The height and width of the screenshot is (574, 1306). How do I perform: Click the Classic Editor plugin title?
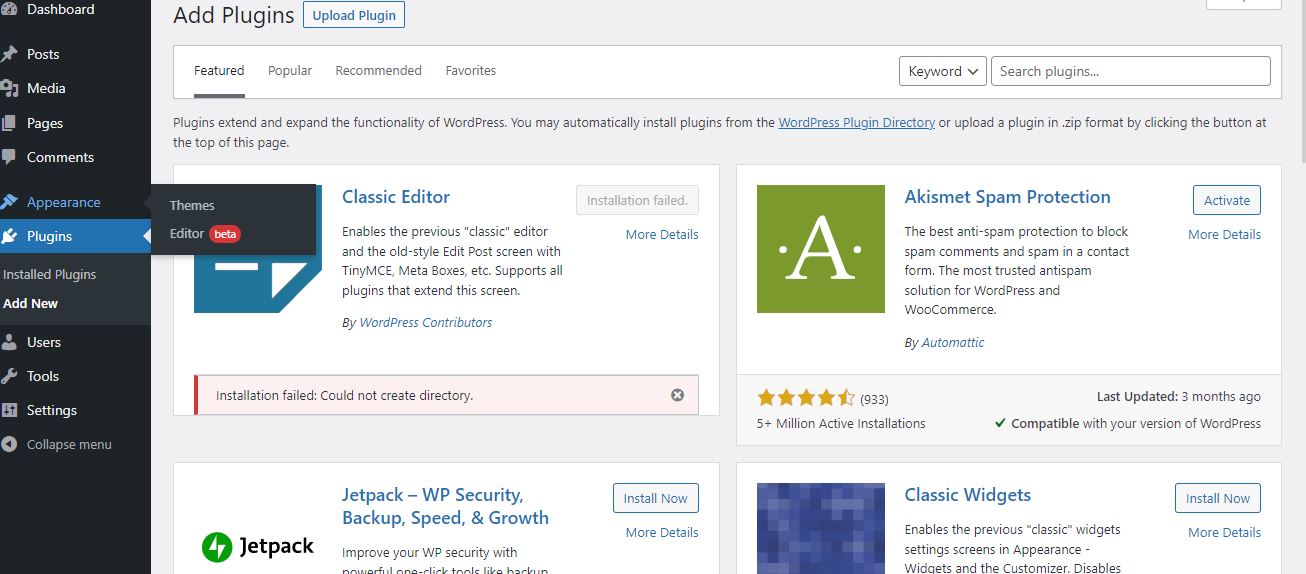(x=396, y=197)
